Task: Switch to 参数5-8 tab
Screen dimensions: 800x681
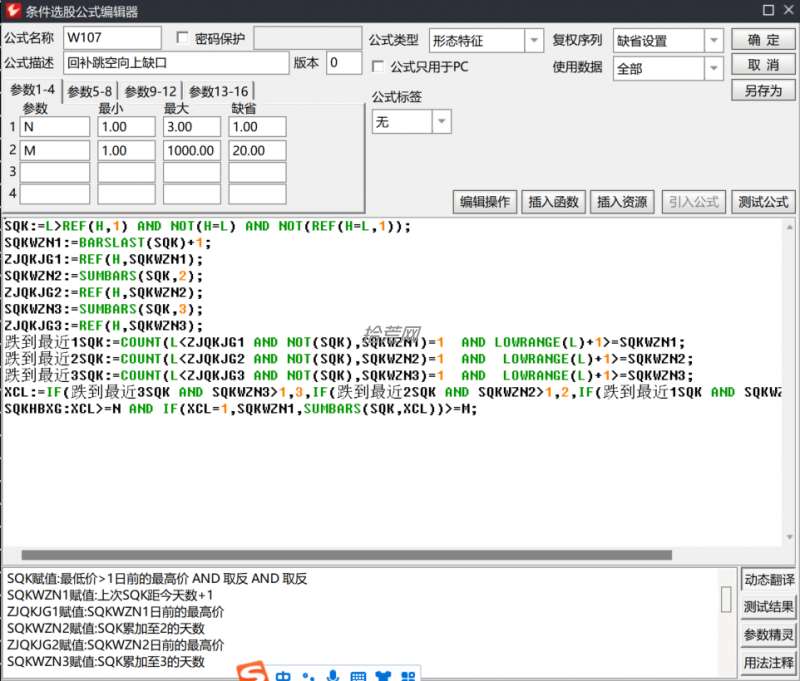Action: click(89, 91)
